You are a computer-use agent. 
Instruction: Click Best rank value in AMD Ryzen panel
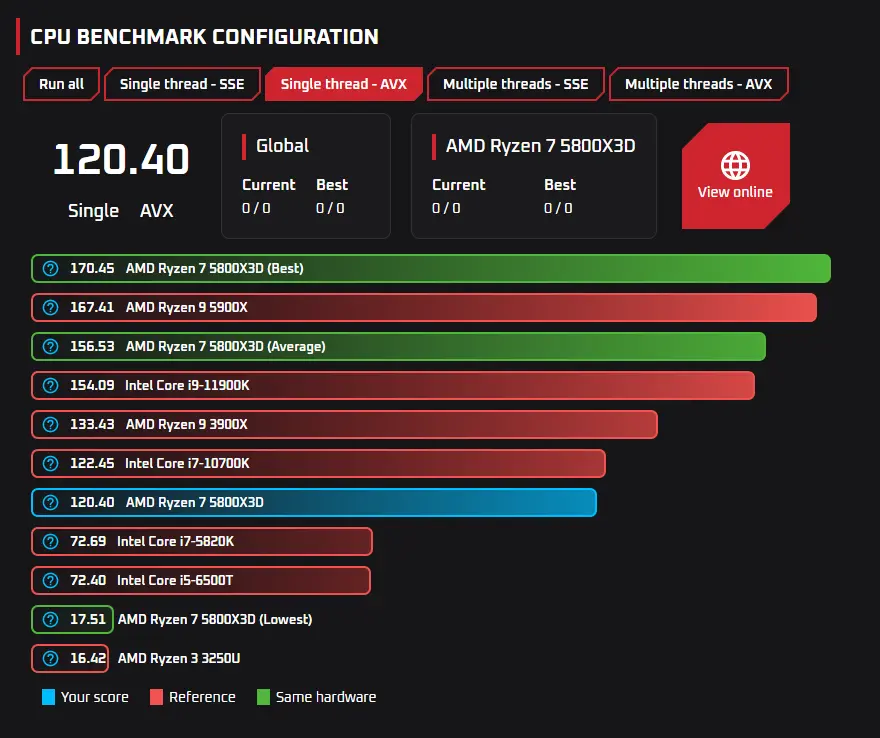tap(558, 208)
